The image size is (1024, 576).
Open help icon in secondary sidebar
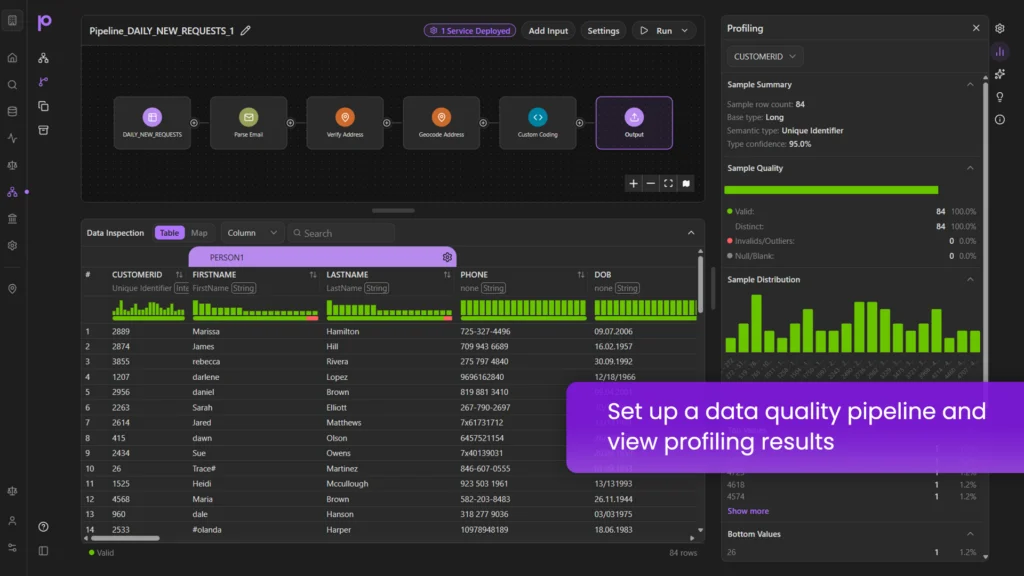[x=43, y=527]
